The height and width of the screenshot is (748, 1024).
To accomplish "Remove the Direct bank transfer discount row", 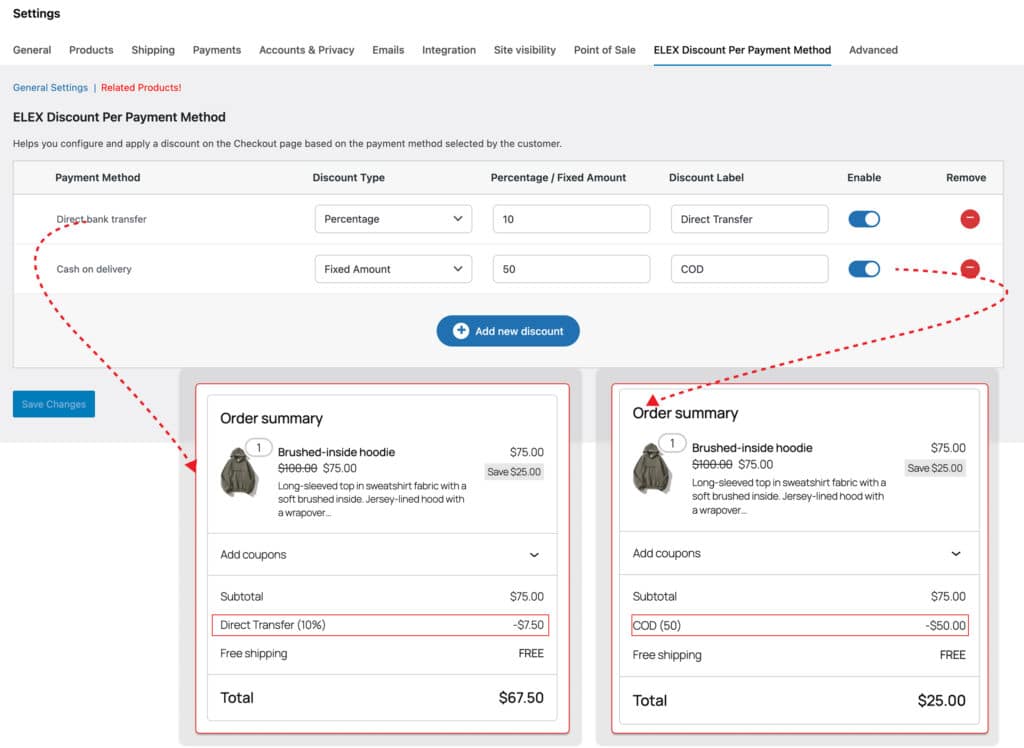I will (x=970, y=219).
